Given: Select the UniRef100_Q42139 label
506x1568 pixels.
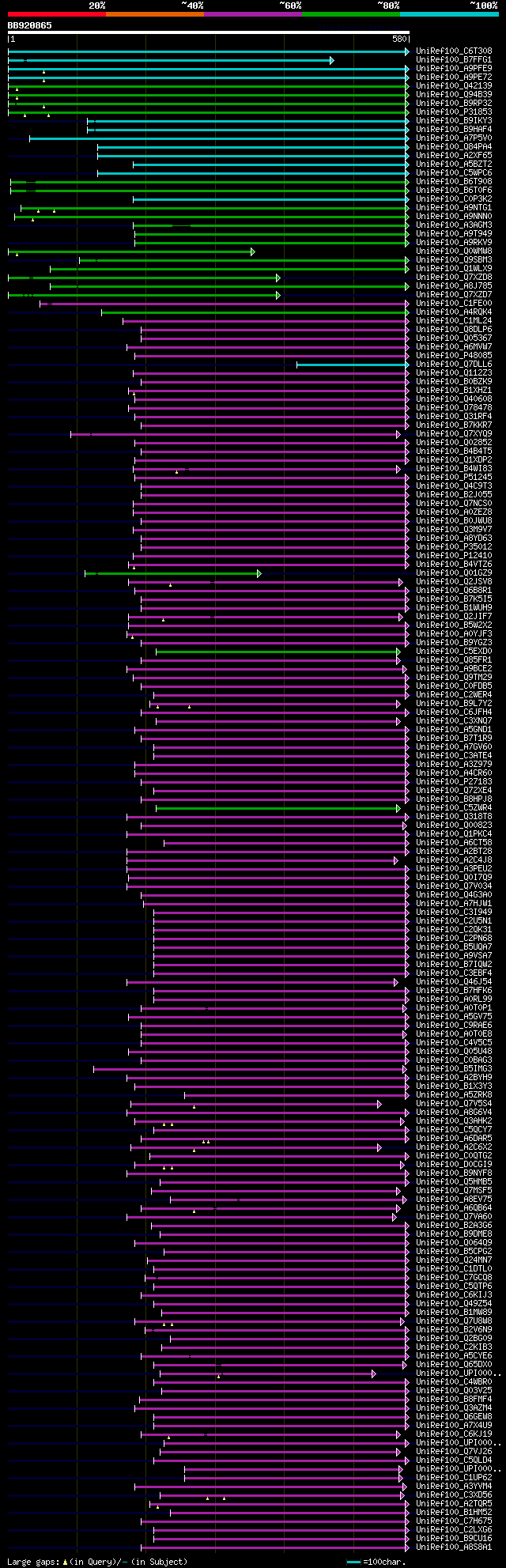Looking at the screenshot, I should click(454, 86).
